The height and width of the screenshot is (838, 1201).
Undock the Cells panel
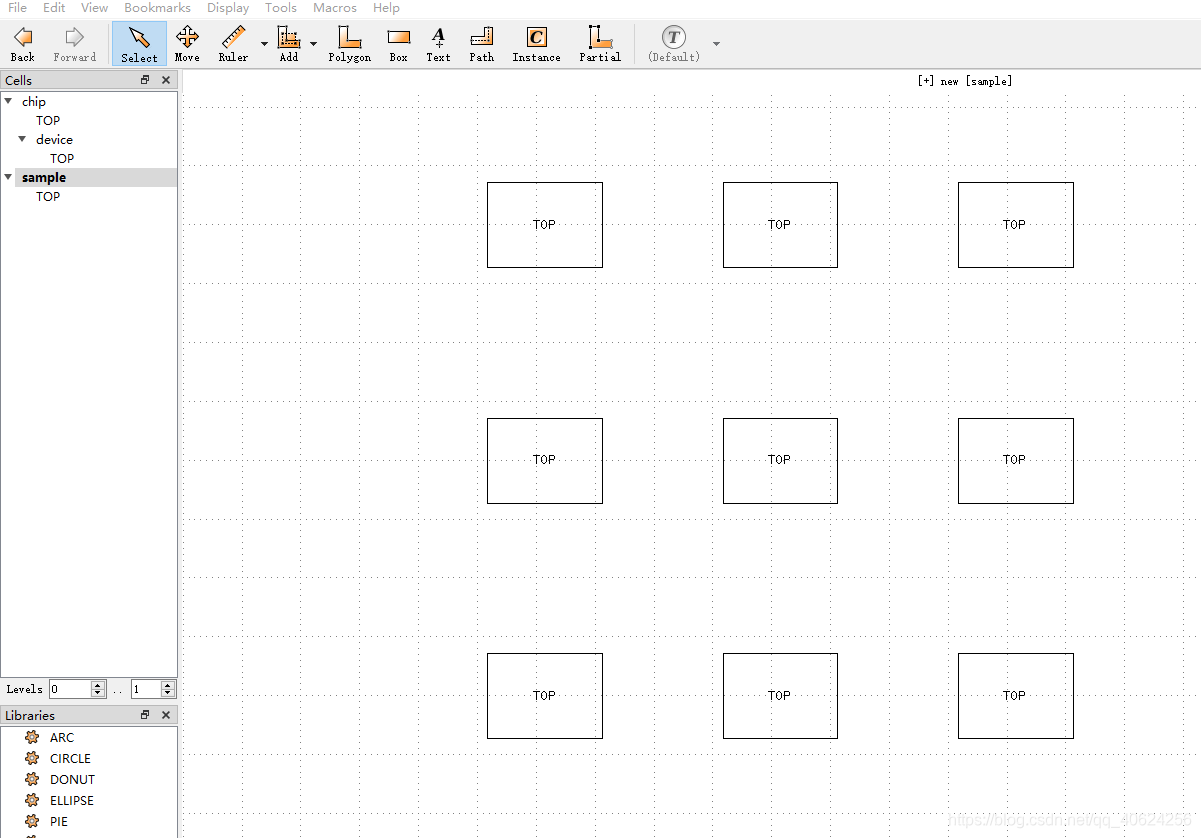(145, 80)
